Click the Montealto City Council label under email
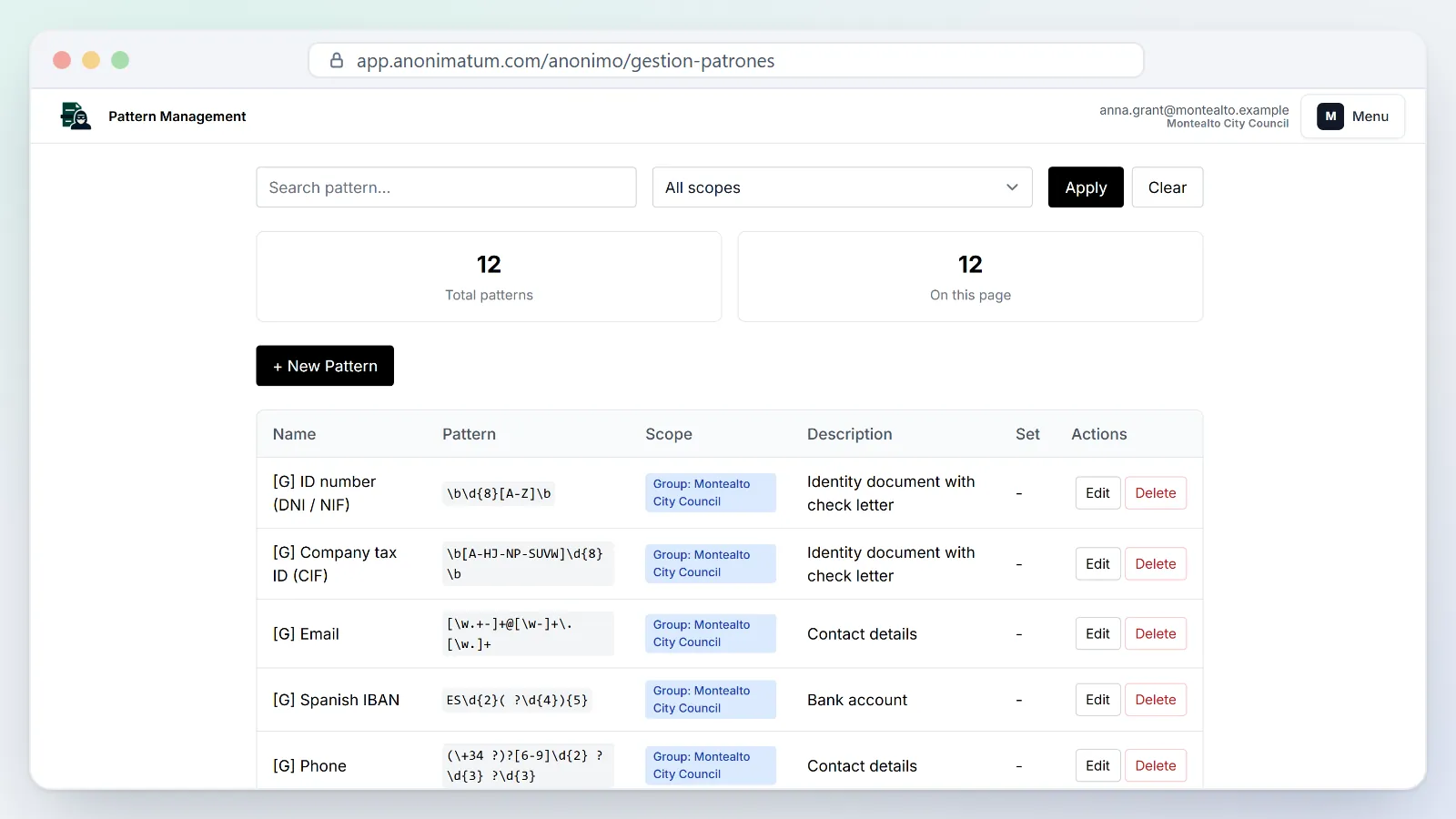 [x=1228, y=124]
